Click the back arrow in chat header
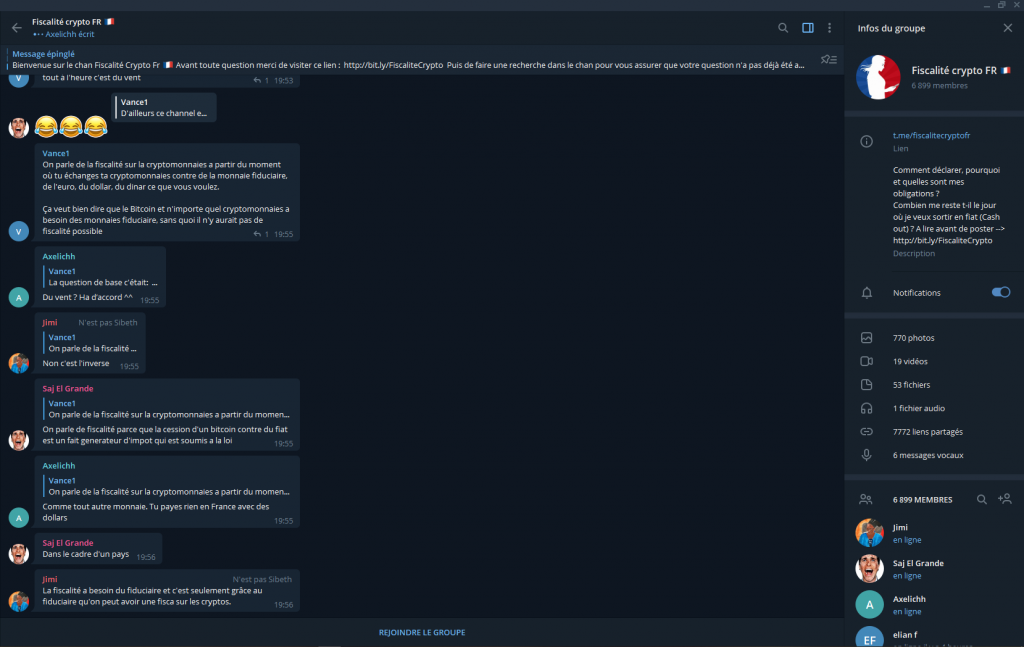 point(16,28)
